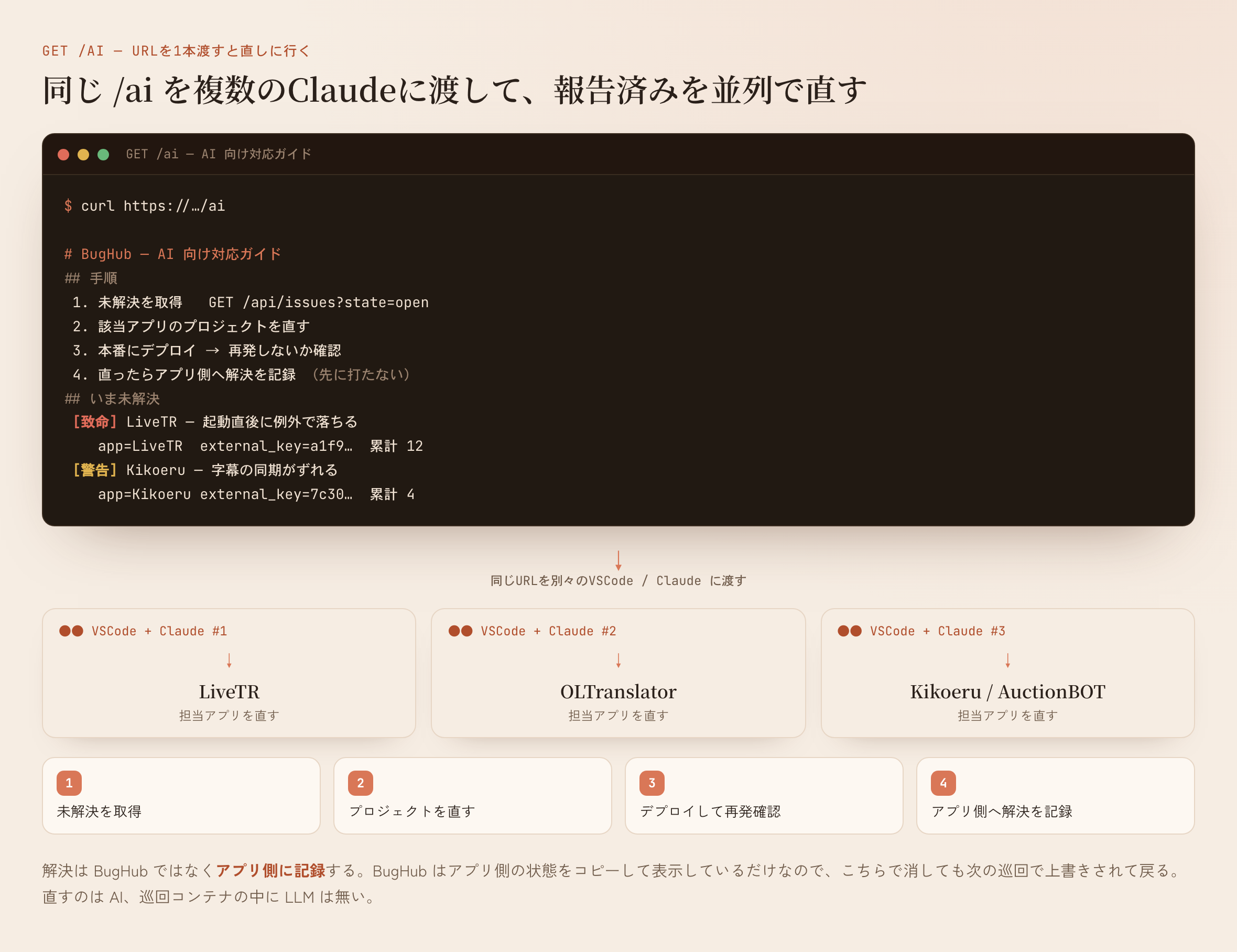Open the 'VSCode + Claude #3' card header
The width and height of the screenshot is (1237, 952).
pyautogui.click(x=937, y=631)
